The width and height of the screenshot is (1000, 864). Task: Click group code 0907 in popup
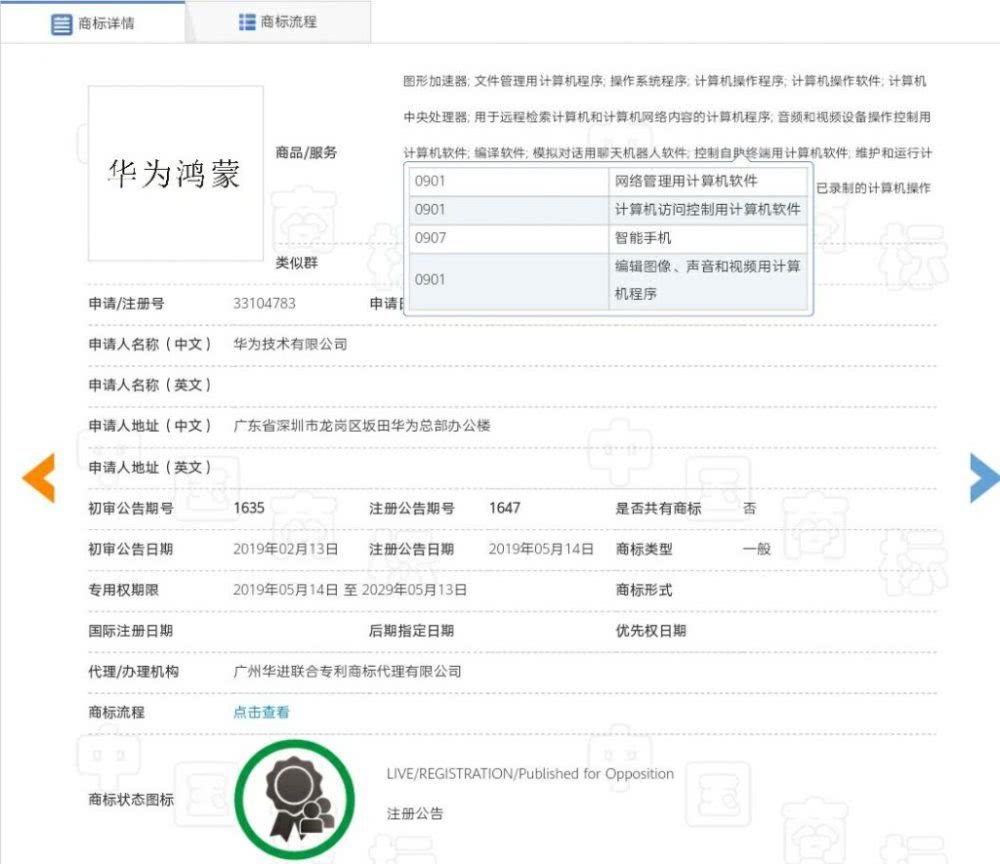pyautogui.click(x=430, y=238)
